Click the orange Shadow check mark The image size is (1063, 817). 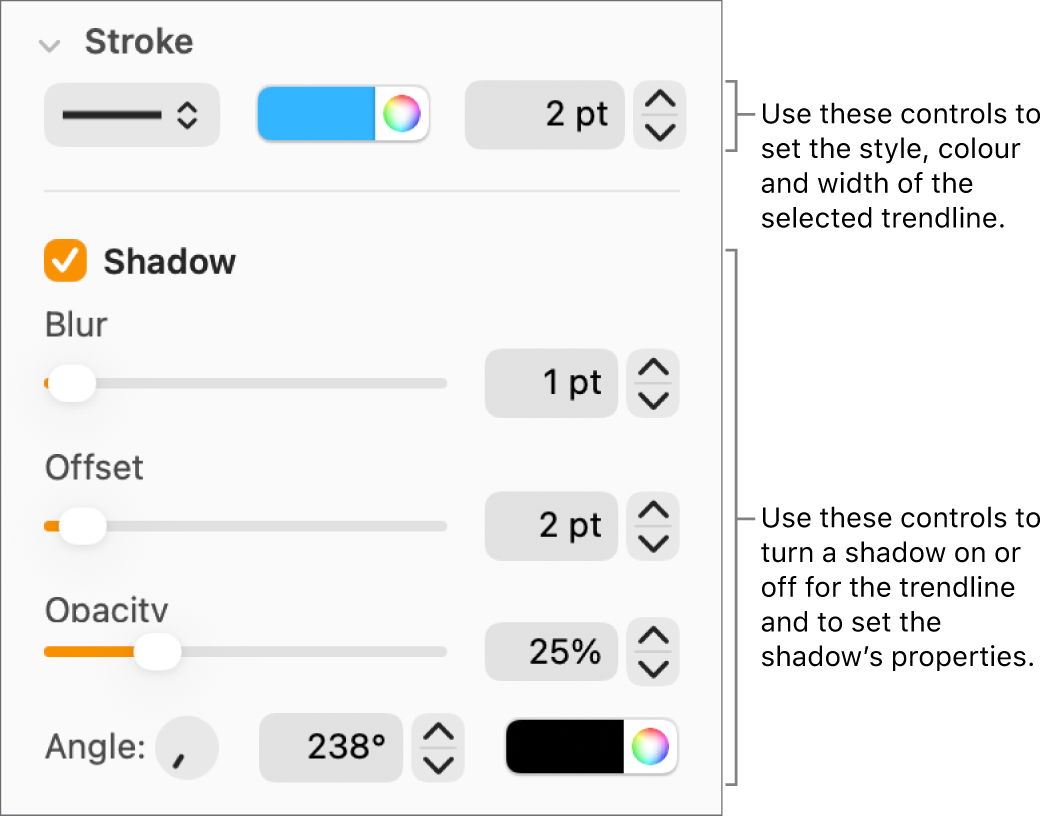coord(65,261)
